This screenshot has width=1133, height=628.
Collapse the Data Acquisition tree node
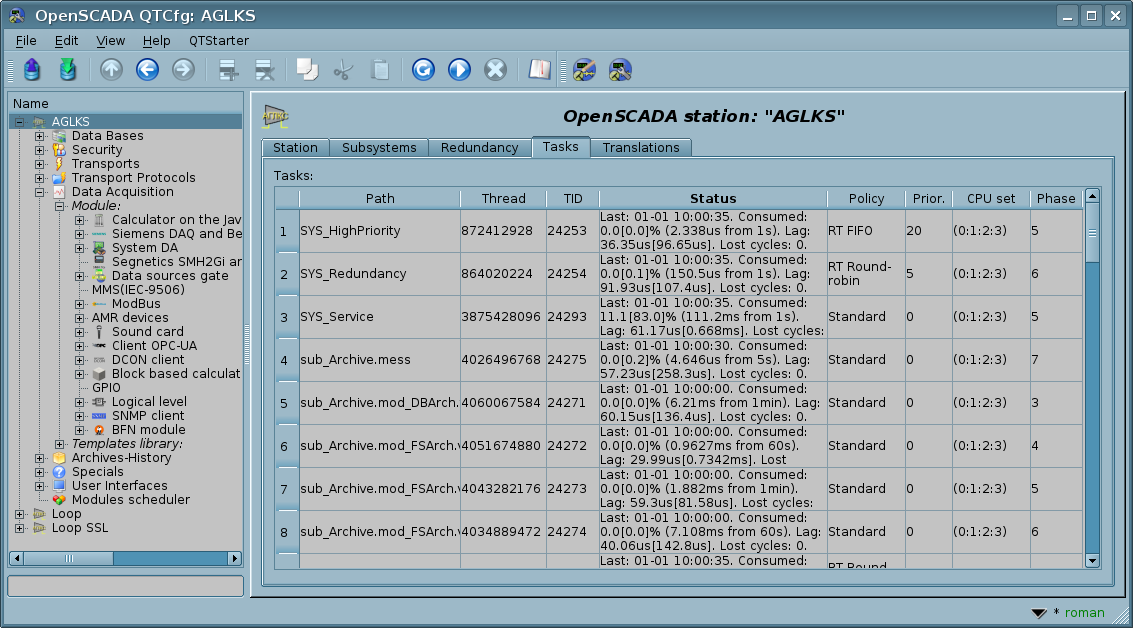click(x=40, y=192)
